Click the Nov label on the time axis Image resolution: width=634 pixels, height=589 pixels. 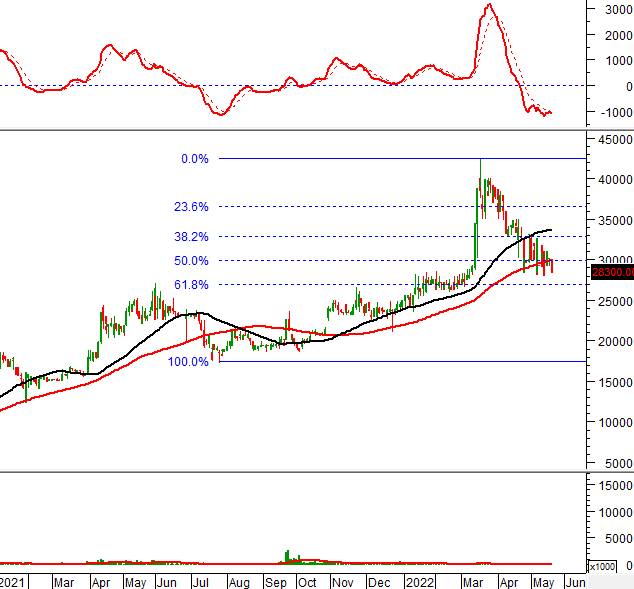pyautogui.click(x=342, y=581)
